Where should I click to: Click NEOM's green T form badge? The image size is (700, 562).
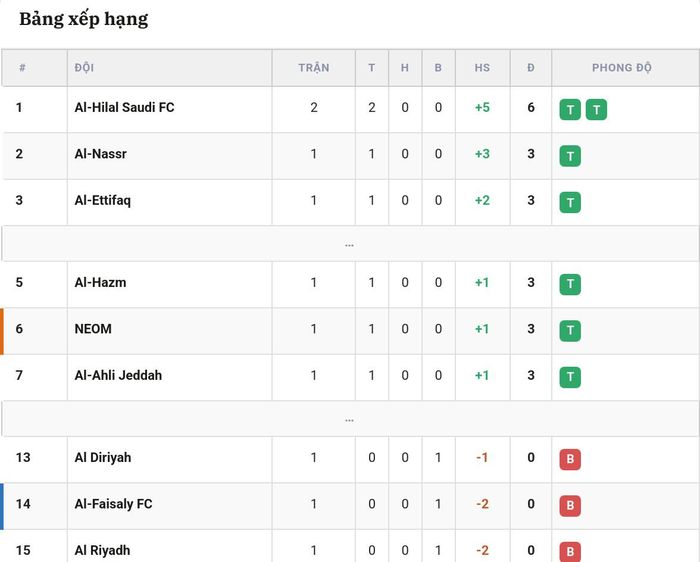[570, 331]
